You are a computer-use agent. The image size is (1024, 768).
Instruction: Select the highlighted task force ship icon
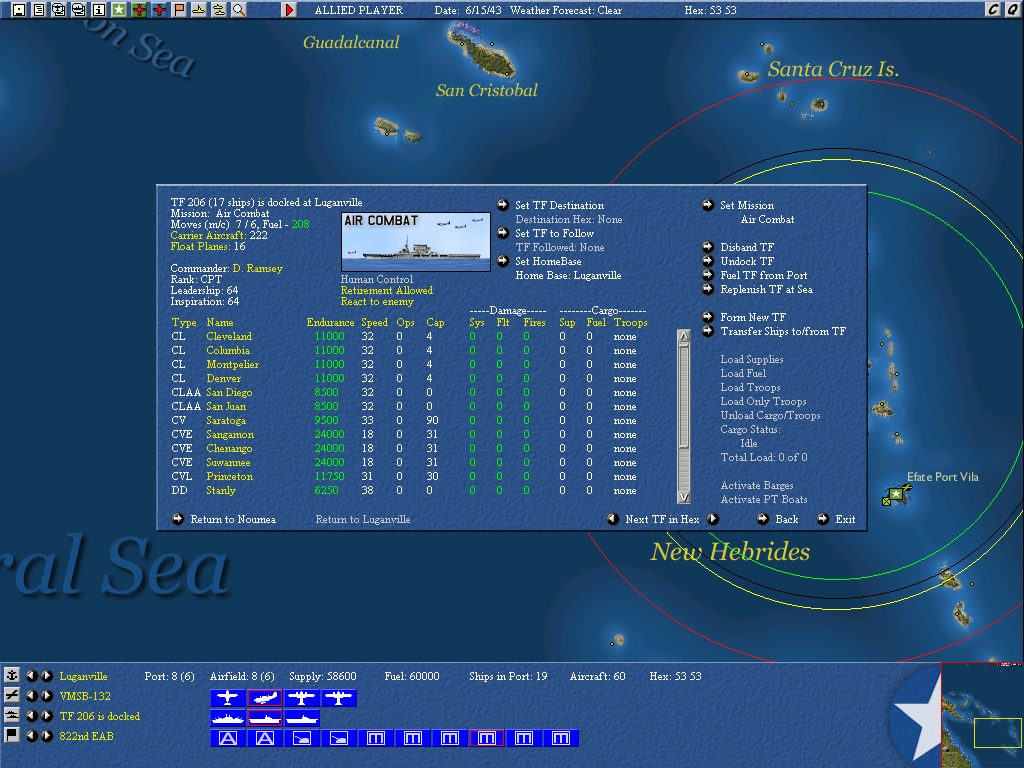pos(264,718)
